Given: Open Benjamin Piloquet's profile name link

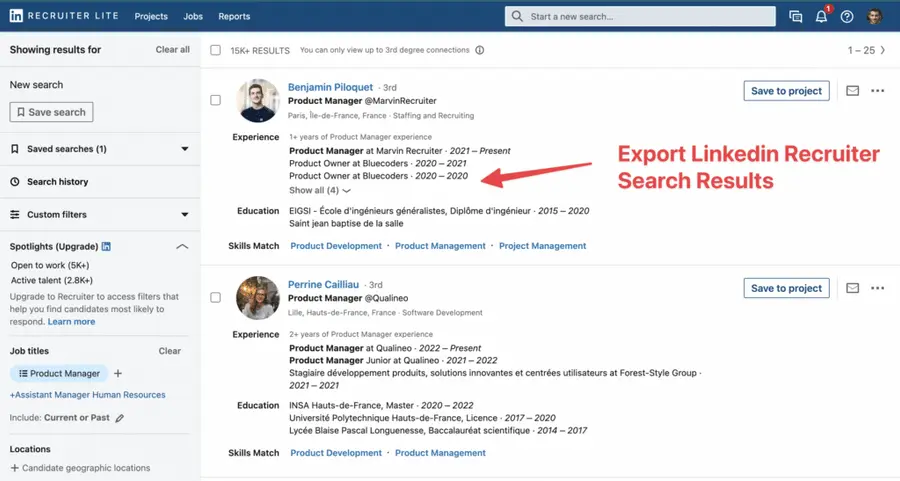Looking at the screenshot, I should tap(331, 87).
